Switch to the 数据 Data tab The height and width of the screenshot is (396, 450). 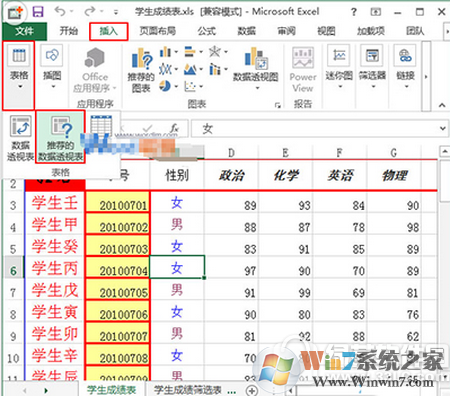[247, 31]
